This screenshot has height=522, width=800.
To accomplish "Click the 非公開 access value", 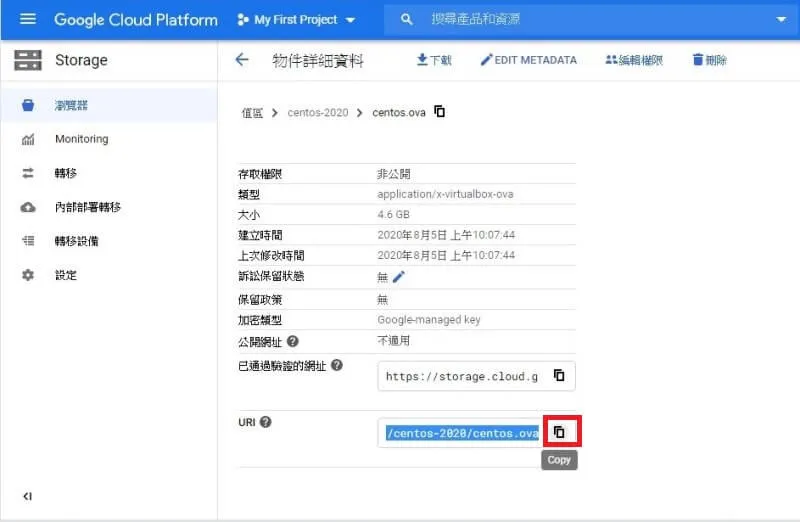I will pyautogui.click(x=393, y=174).
